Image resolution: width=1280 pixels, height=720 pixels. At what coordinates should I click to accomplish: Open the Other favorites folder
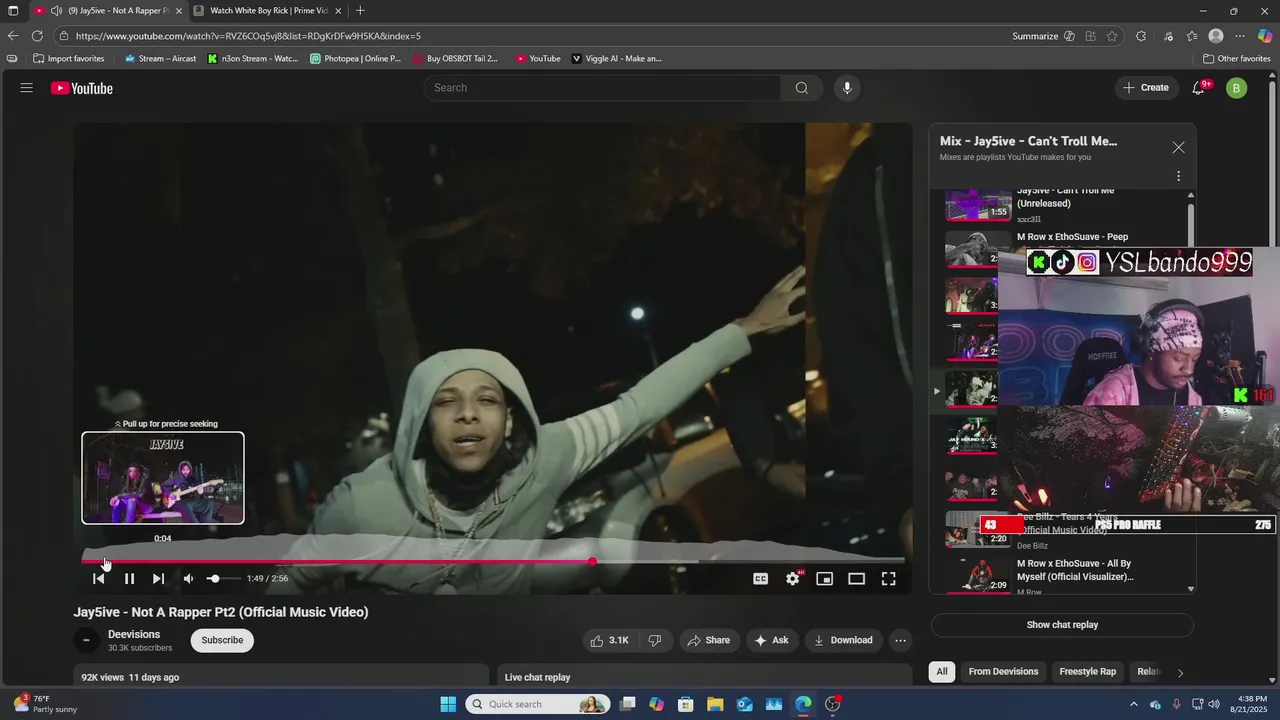[x=1236, y=58]
